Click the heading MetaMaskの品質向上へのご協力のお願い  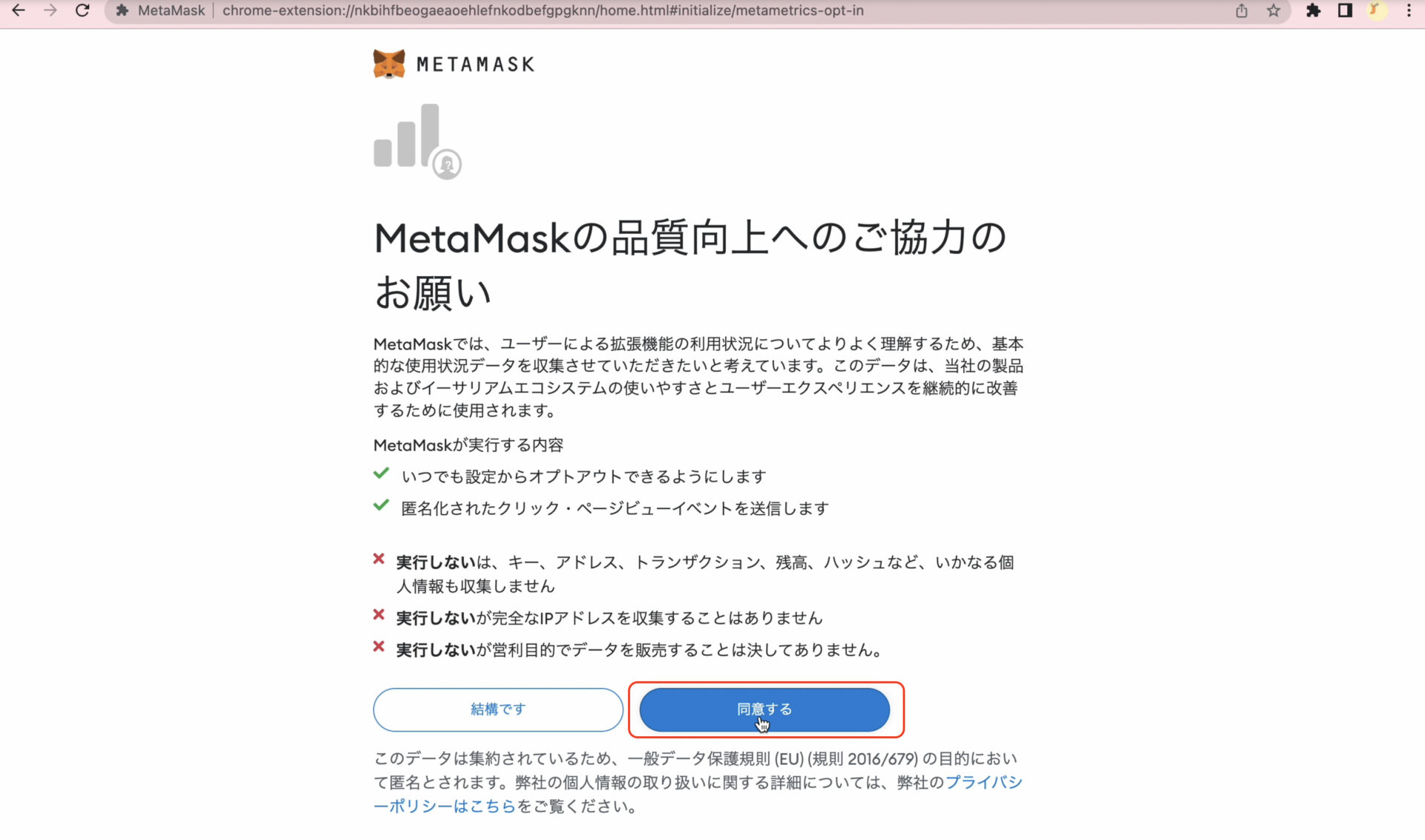[690, 265]
